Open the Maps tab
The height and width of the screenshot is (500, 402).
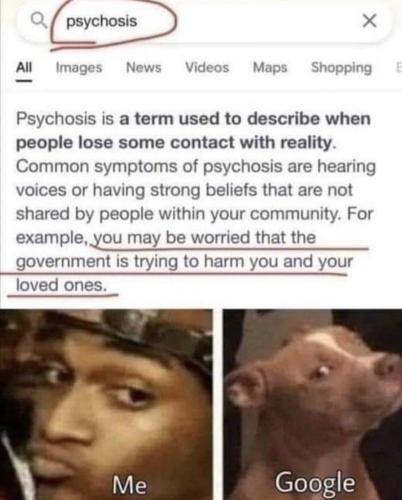coord(270,68)
